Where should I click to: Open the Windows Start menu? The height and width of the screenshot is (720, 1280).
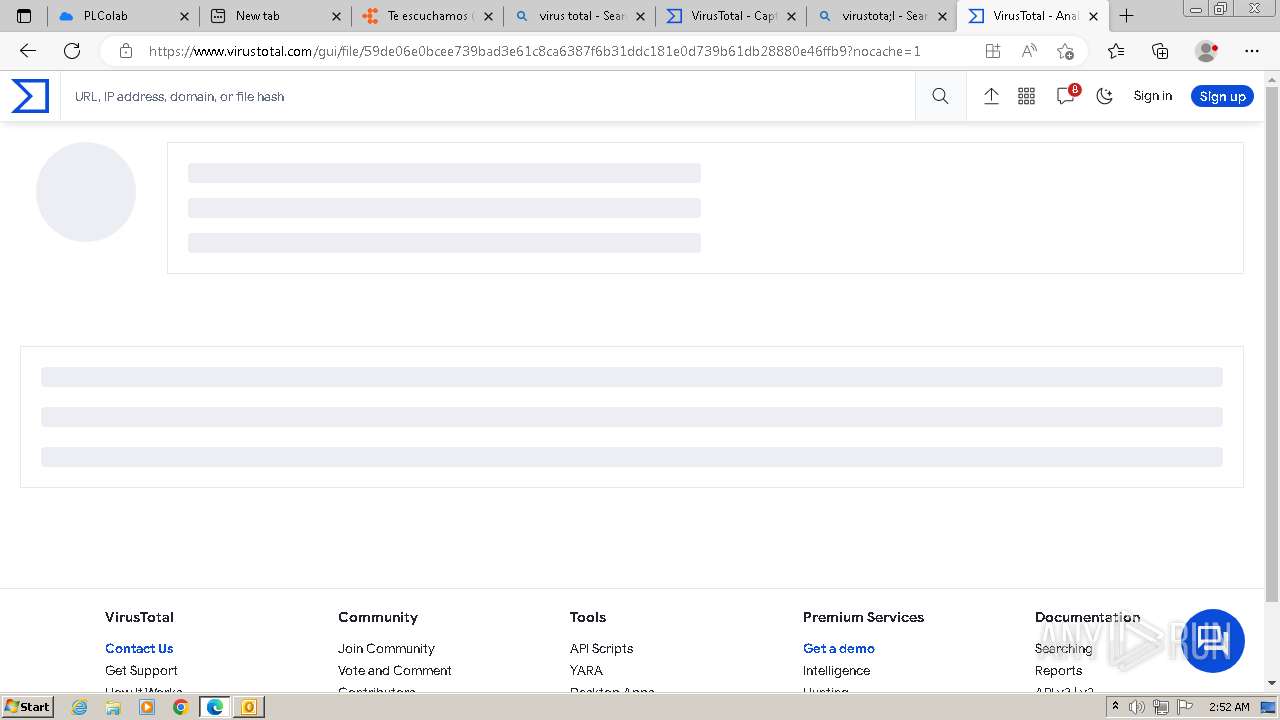pyautogui.click(x=27, y=706)
